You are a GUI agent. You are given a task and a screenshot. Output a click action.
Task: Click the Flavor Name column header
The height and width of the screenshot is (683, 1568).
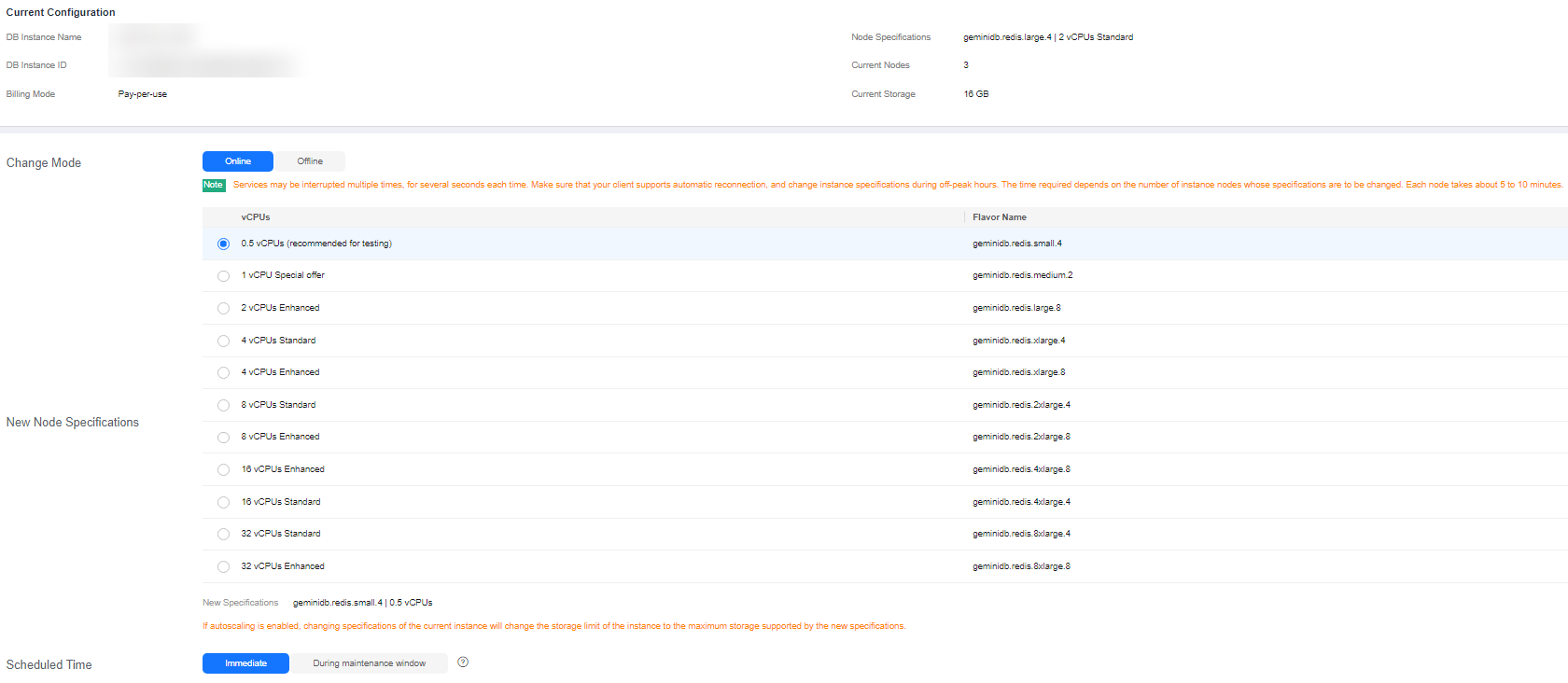tap(1000, 217)
